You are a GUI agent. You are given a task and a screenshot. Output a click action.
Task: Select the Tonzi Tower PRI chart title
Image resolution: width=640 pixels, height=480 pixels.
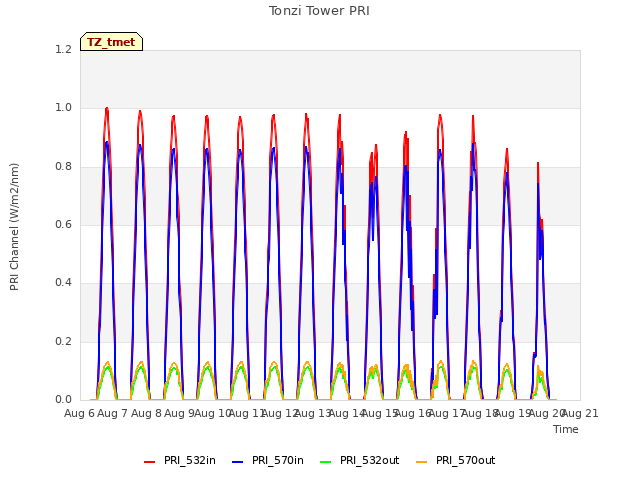pyautogui.click(x=319, y=11)
